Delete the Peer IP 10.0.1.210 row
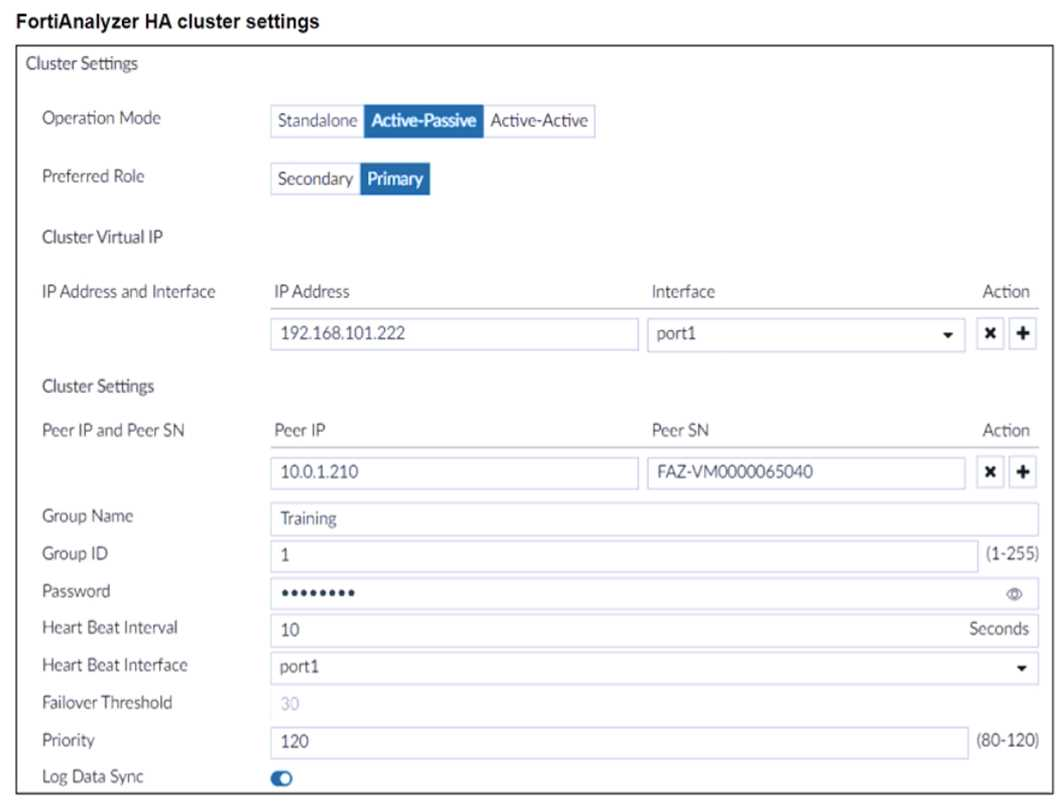The height and width of the screenshot is (803, 1060). pyautogui.click(x=990, y=473)
